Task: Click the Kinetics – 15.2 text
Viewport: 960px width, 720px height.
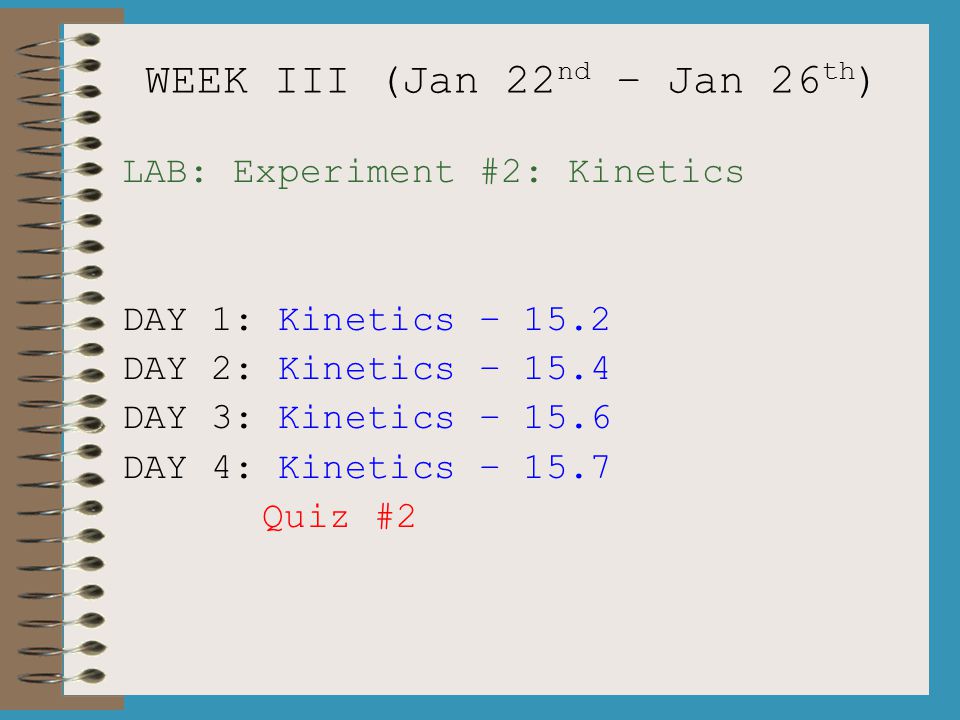Action: click(x=444, y=320)
